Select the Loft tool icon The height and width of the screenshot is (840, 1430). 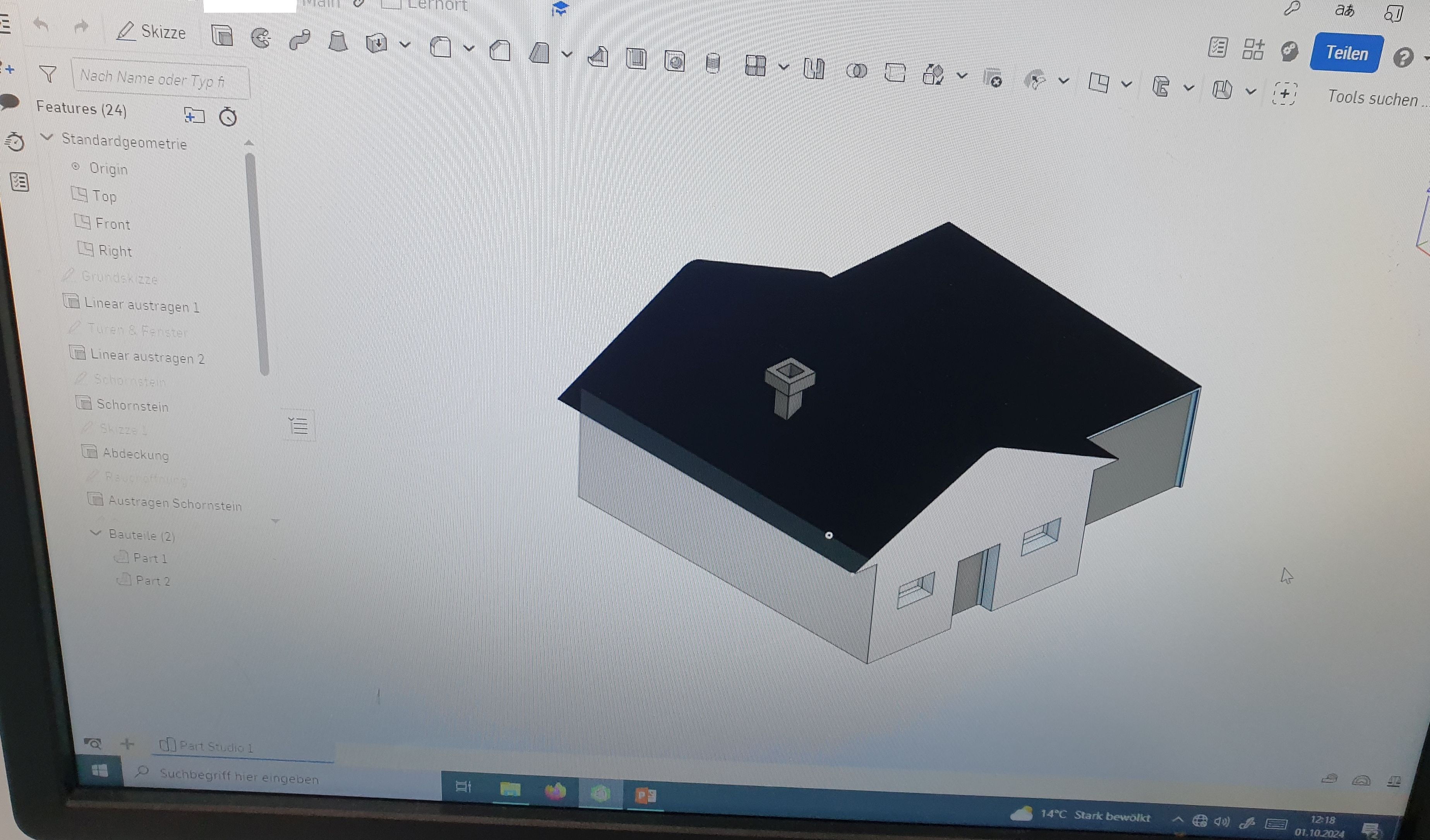pos(338,41)
